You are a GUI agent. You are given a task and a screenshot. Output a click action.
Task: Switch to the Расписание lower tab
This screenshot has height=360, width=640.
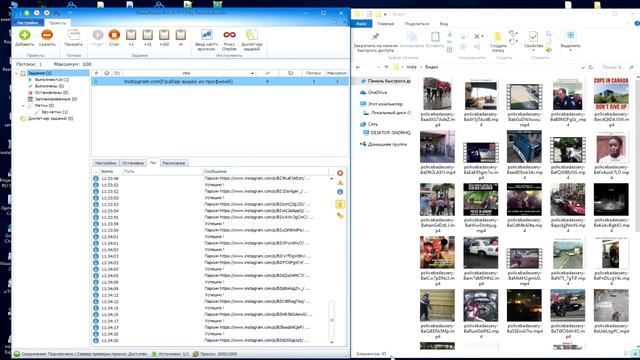pyautogui.click(x=174, y=163)
